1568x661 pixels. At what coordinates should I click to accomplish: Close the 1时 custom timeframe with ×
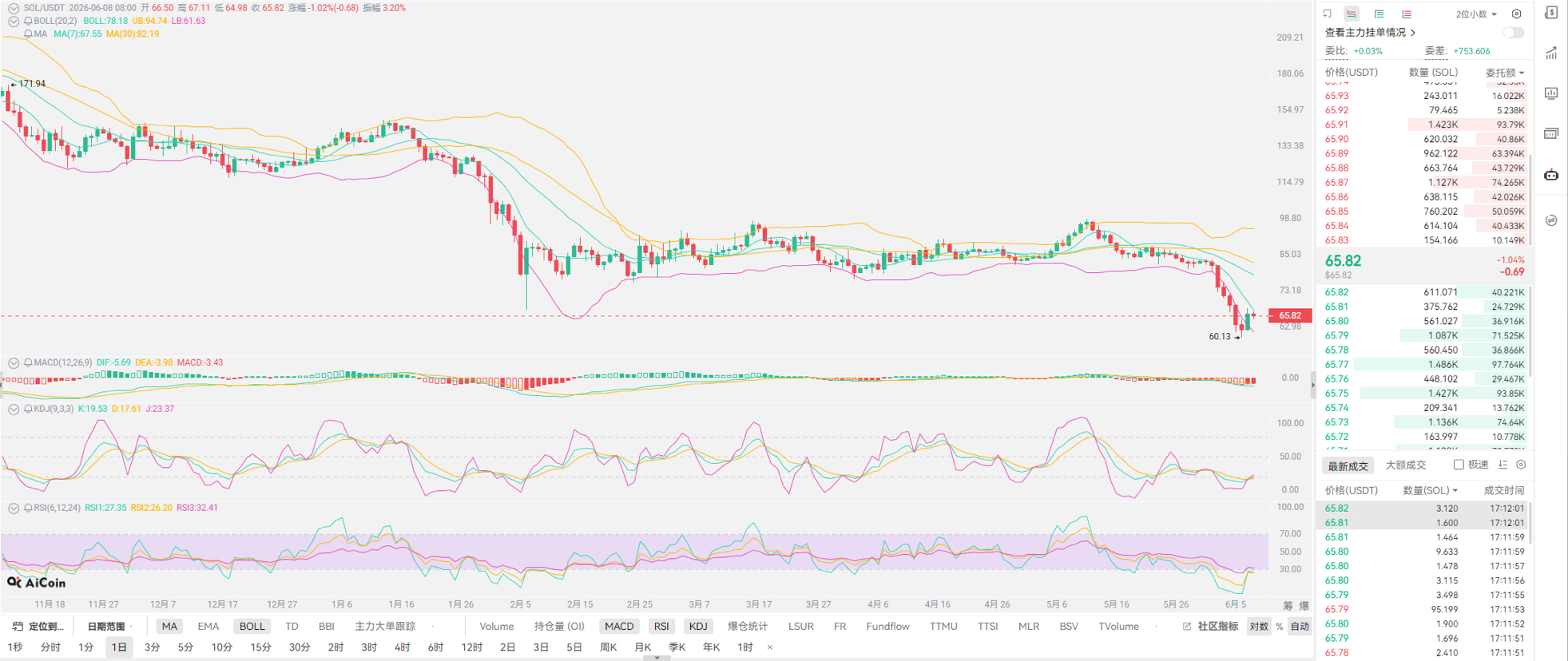(x=770, y=647)
